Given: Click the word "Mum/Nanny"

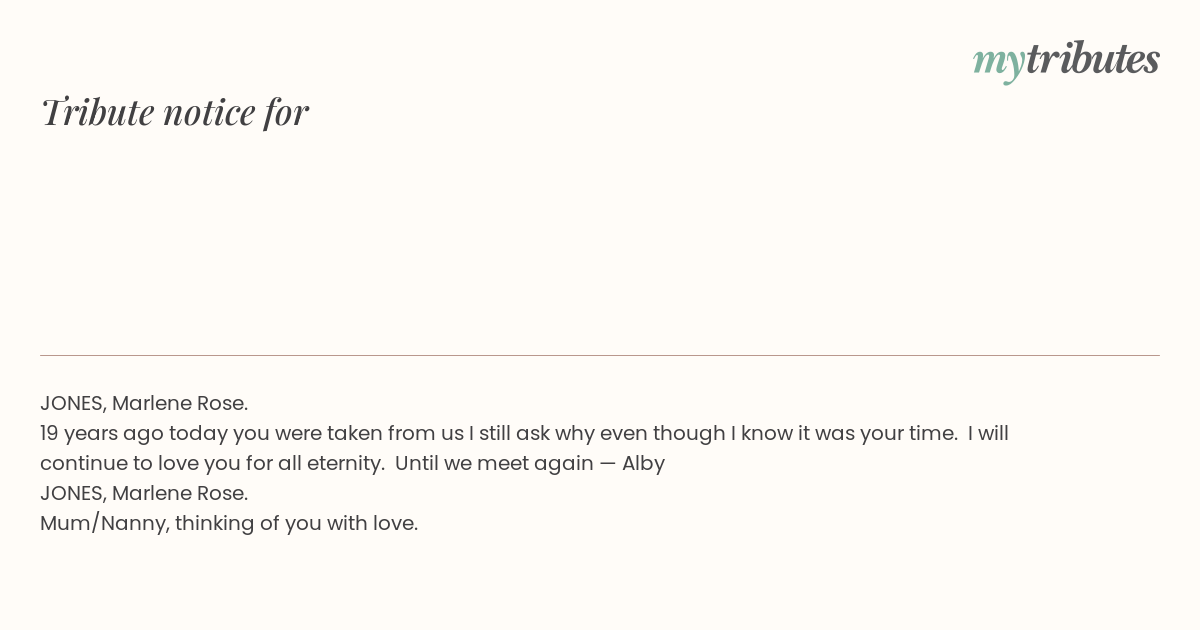Looking at the screenshot, I should (x=104, y=524).
